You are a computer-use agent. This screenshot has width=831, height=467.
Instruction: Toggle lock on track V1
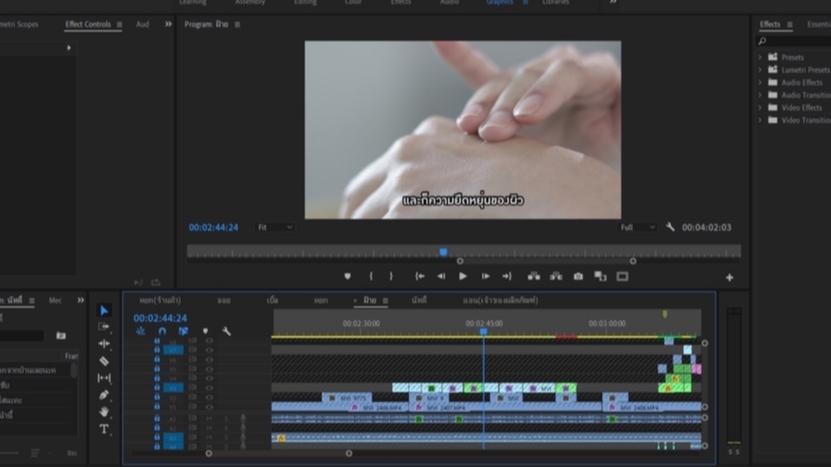[x=157, y=407]
